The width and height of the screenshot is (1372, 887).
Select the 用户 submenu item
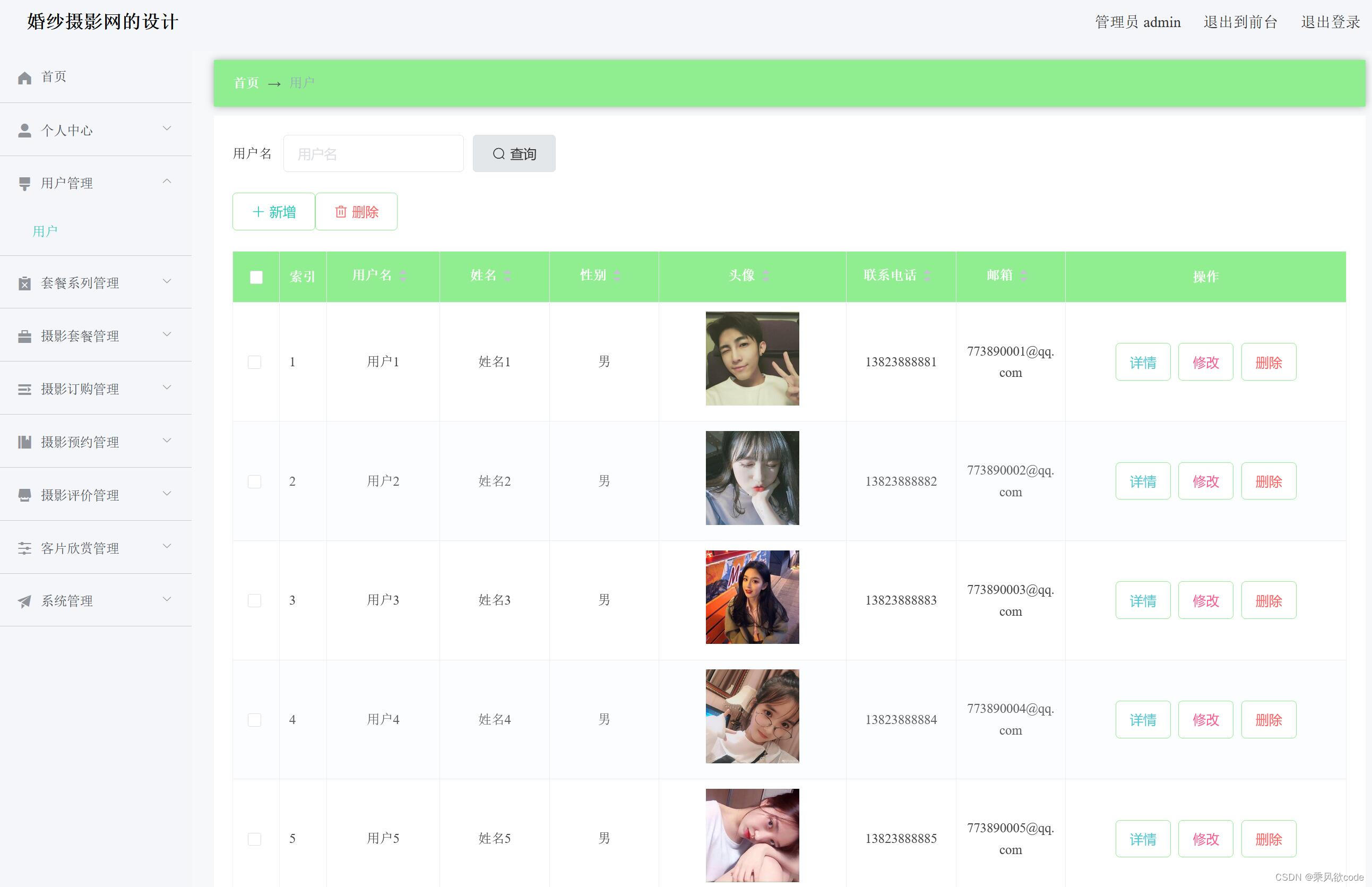(45, 231)
